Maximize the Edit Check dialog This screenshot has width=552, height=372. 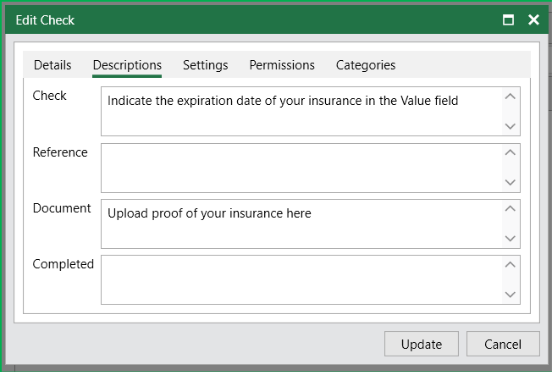click(x=508, y=20)
